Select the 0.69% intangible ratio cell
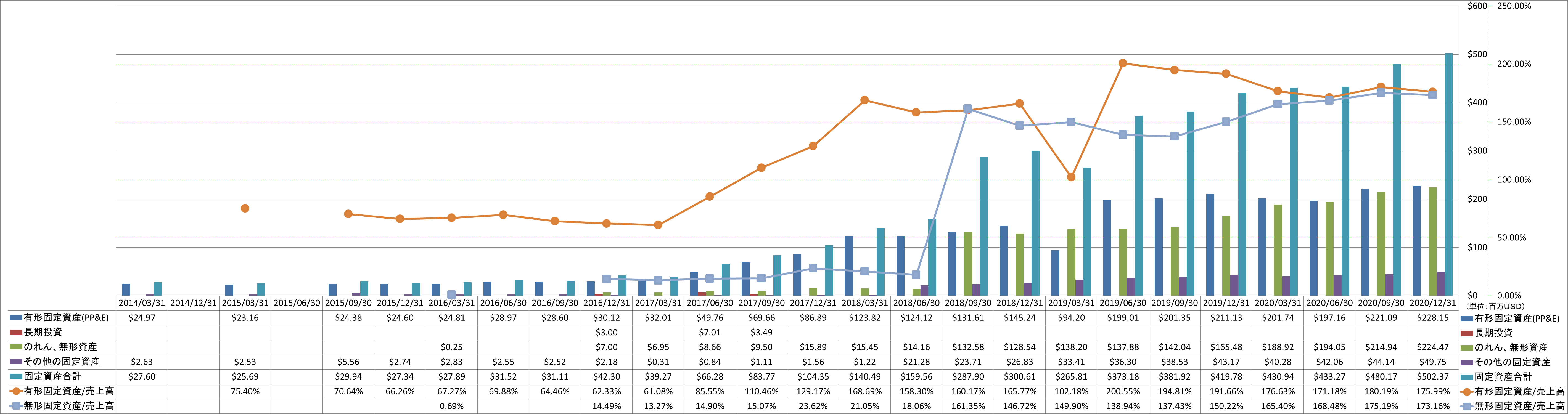 click(x=452, y=405)
